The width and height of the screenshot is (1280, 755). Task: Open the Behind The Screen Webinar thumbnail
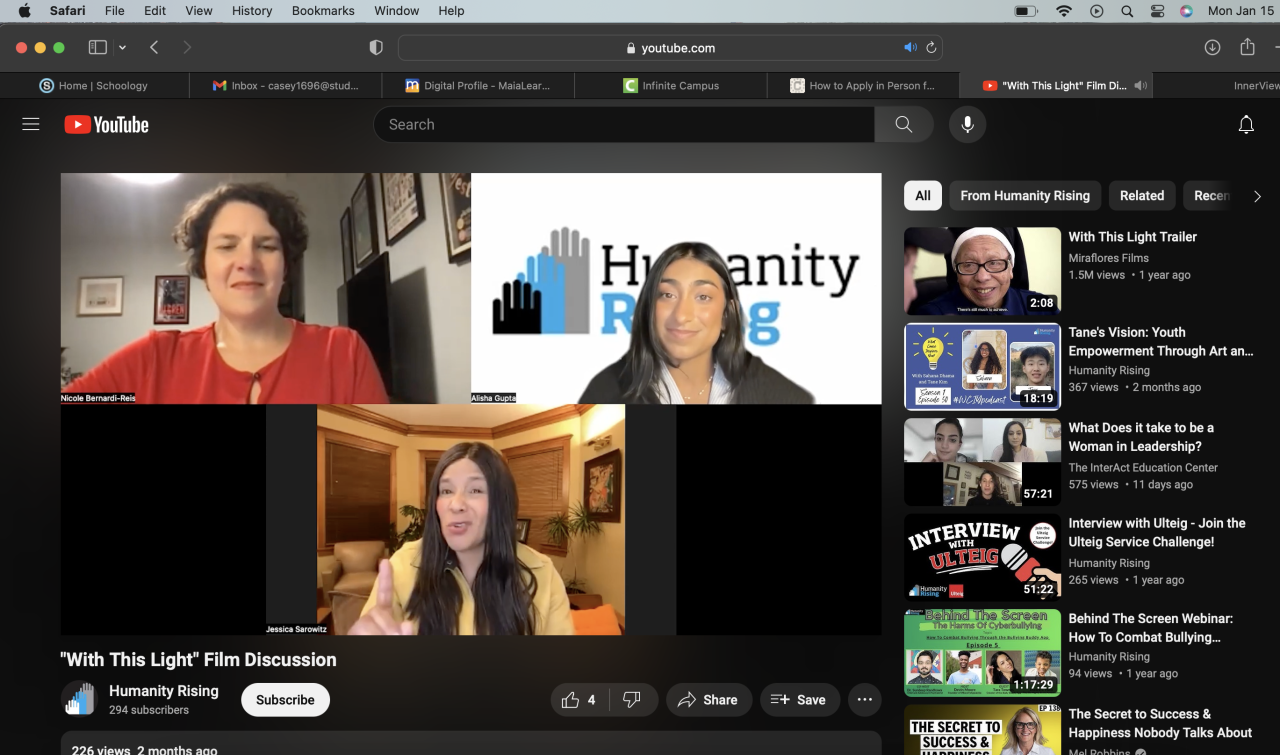coord(982,653)
